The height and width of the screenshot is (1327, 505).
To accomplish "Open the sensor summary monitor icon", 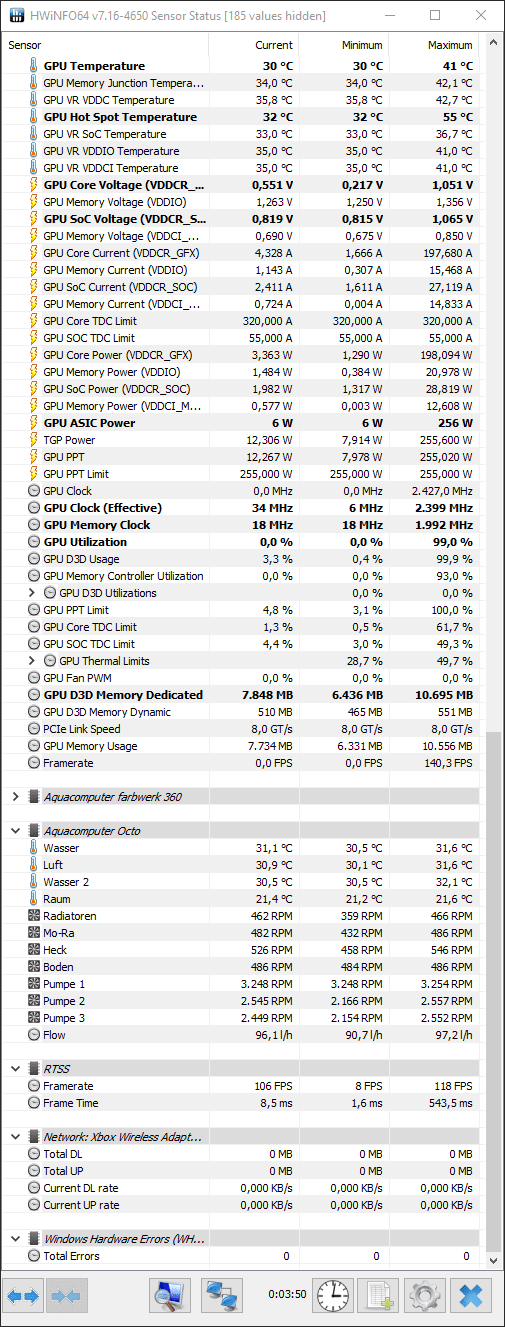I will (170, 1296).
